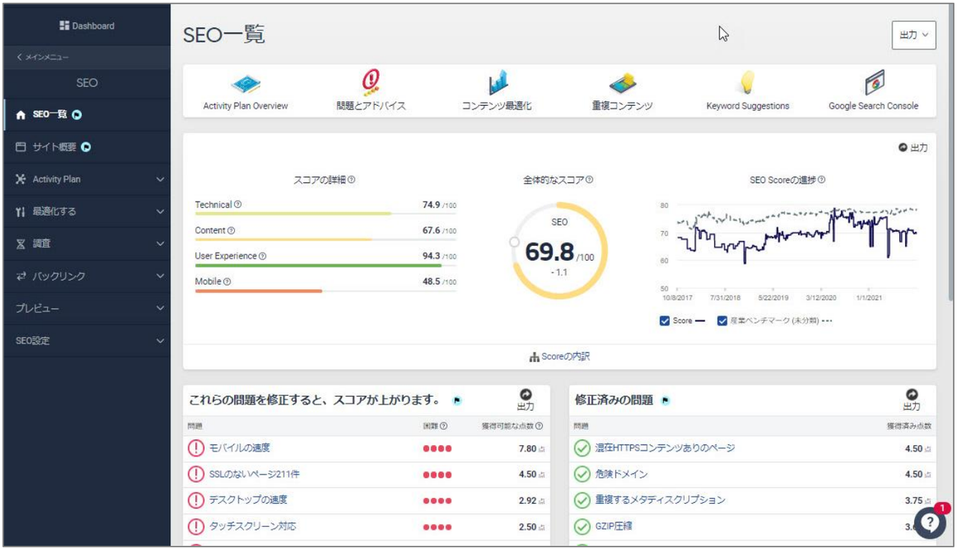Click green check icon for 危険ドメイン
This screenshot has width=960, height=548.
pyautogui.click(x=582, y=474)
